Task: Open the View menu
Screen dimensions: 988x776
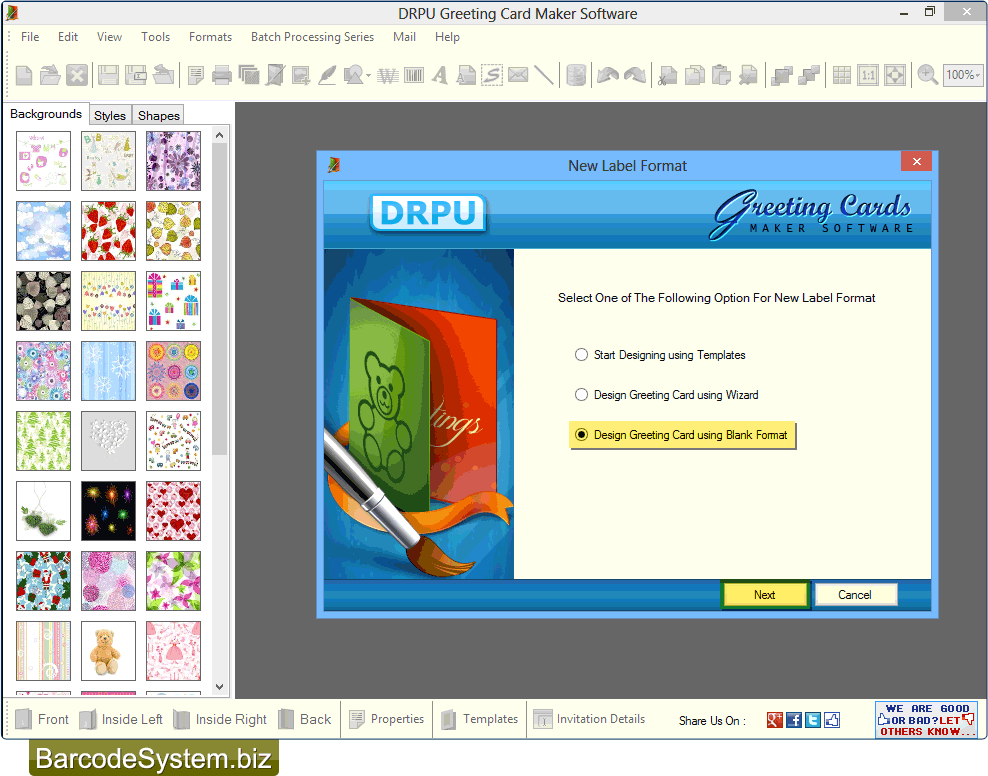Action: pyautogui.click(x=109, y=37)
